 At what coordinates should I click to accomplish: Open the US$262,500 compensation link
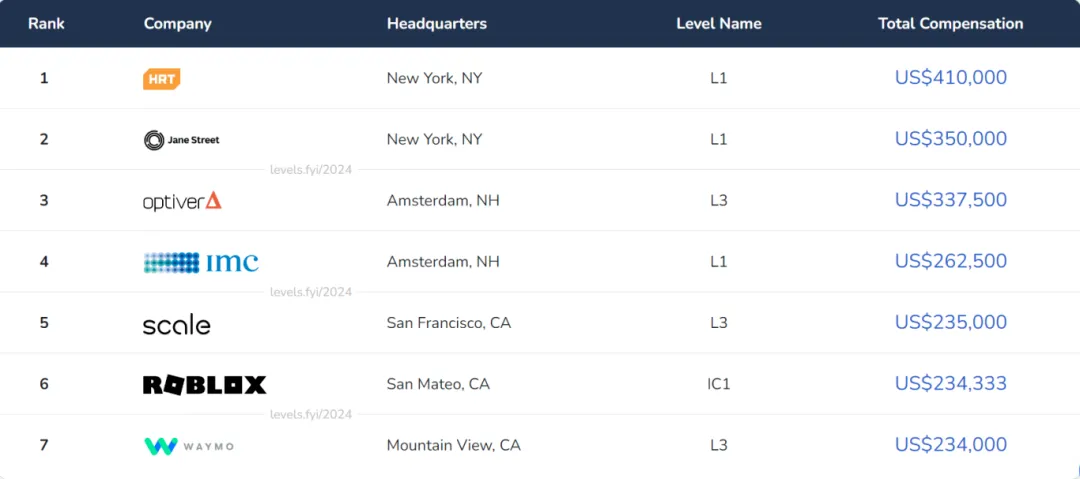[x=951, y=261]
